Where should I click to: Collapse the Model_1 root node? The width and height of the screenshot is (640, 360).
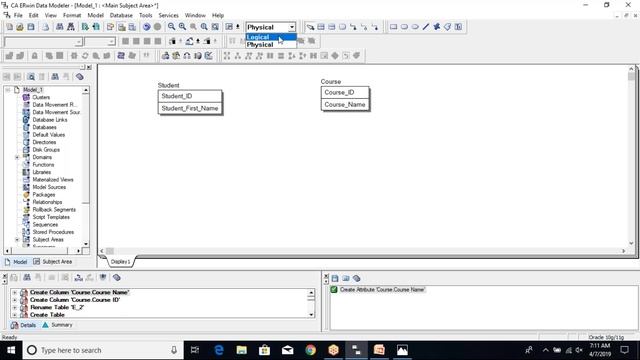click(x=8, y=90)
